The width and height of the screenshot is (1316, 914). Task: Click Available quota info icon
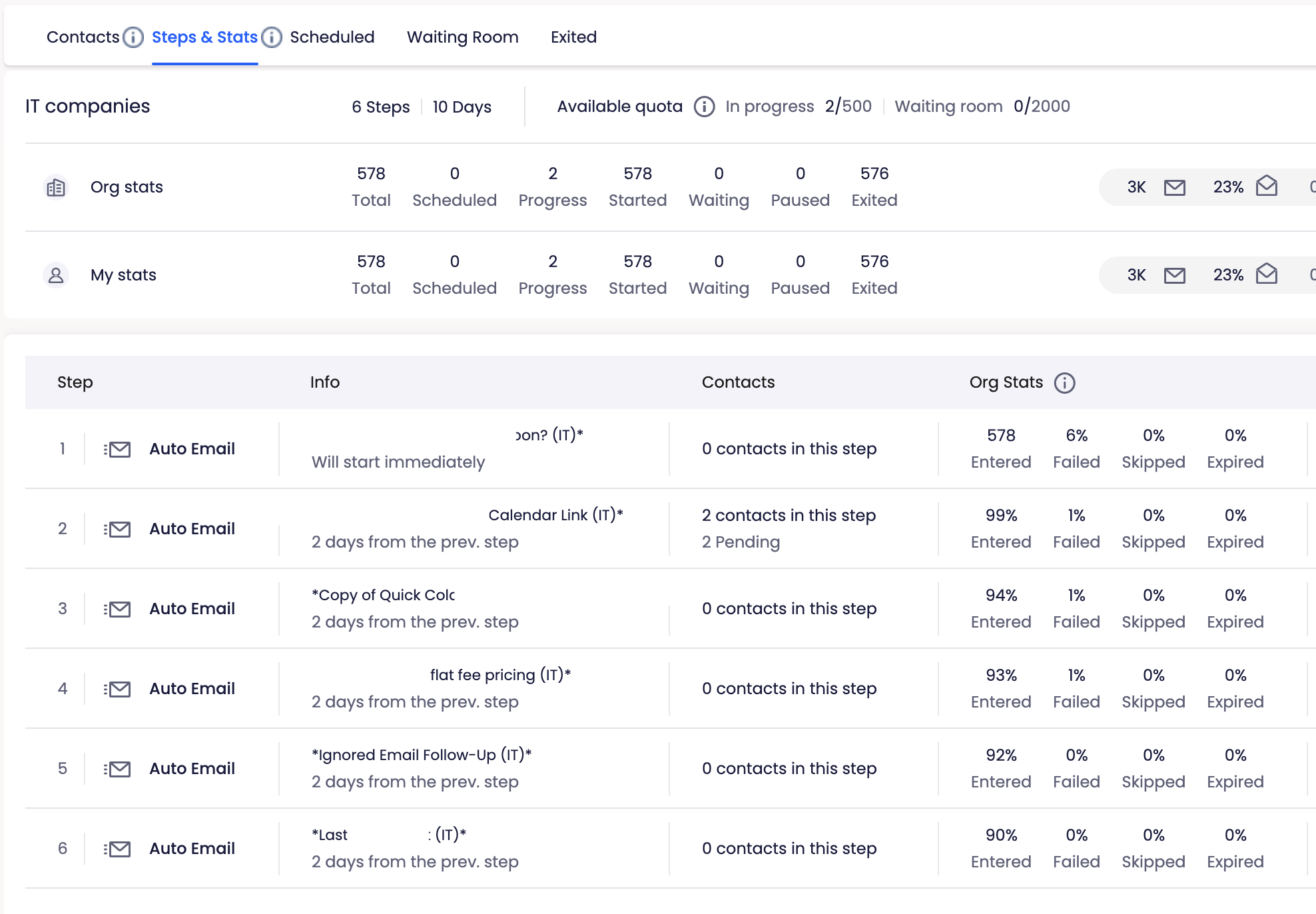pos(704,107)
